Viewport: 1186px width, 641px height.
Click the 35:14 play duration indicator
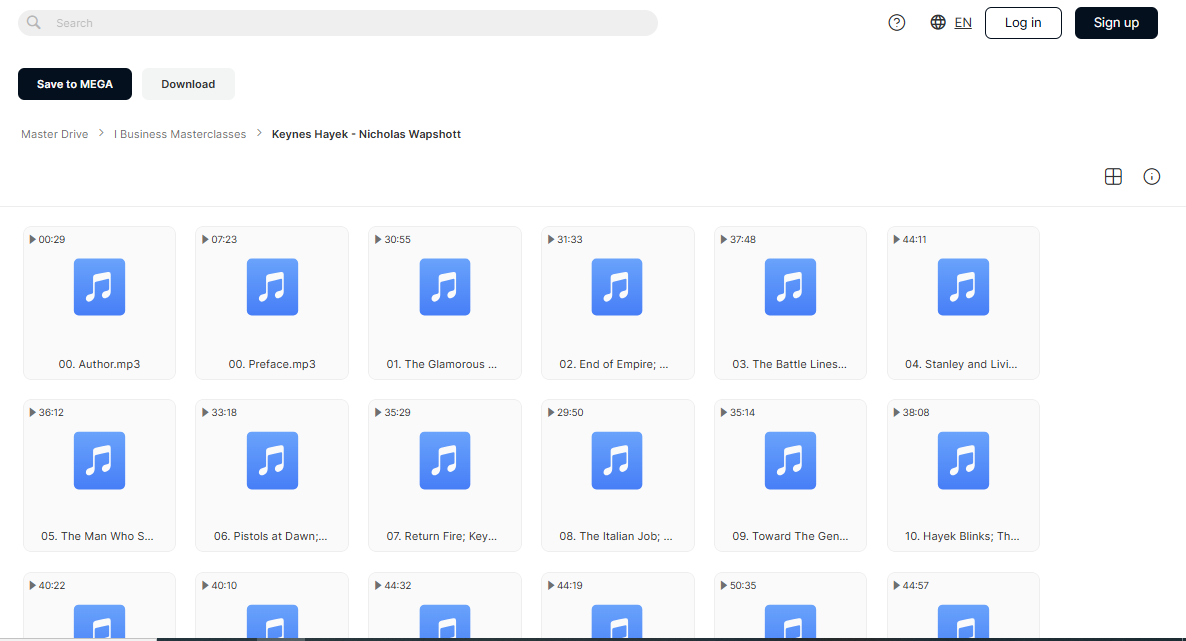pos(738,412)
